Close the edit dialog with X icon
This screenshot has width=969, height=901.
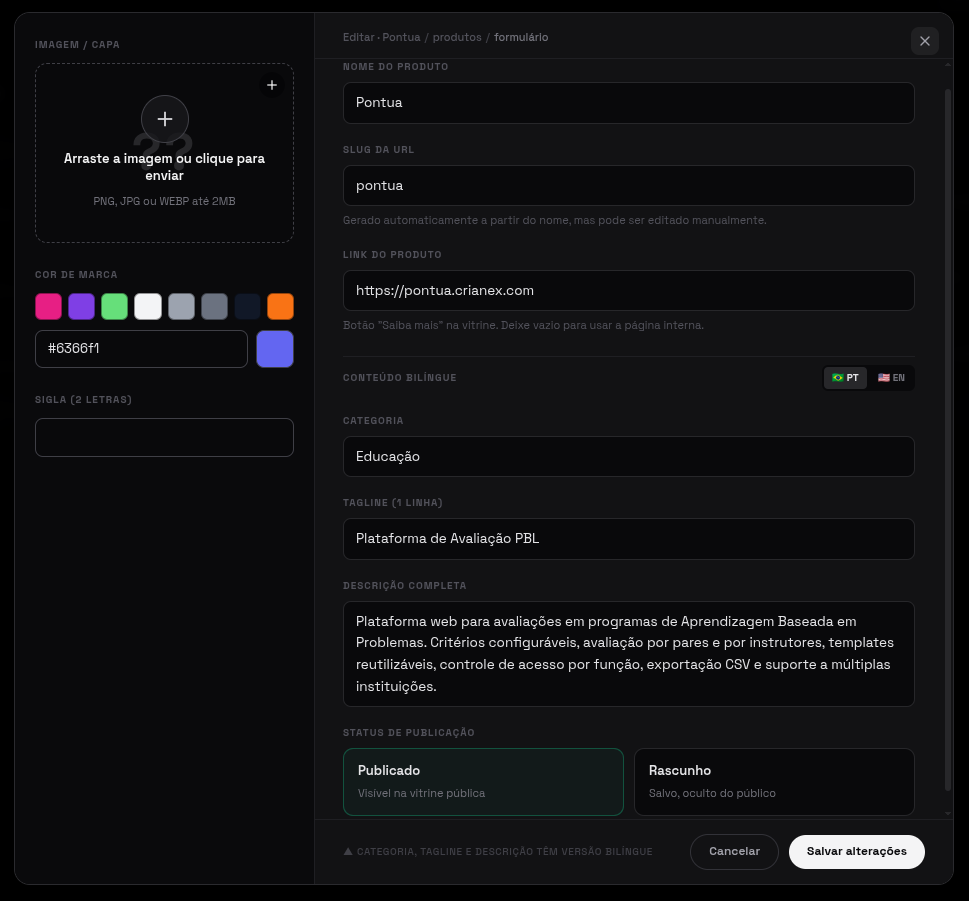[925, 41]
